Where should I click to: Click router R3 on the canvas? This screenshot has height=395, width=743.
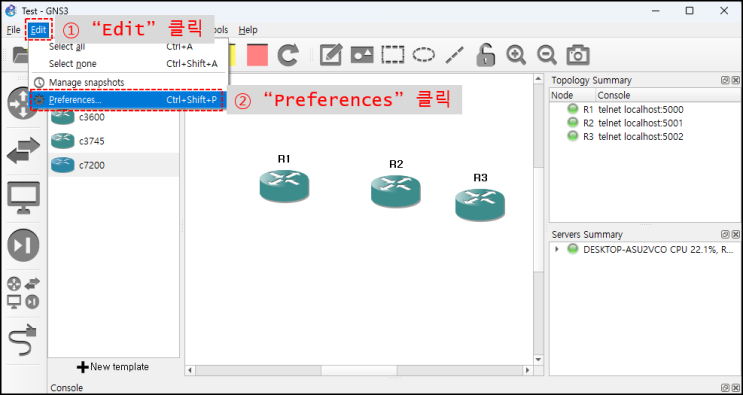pyautogui.click(x=480, y=204)
